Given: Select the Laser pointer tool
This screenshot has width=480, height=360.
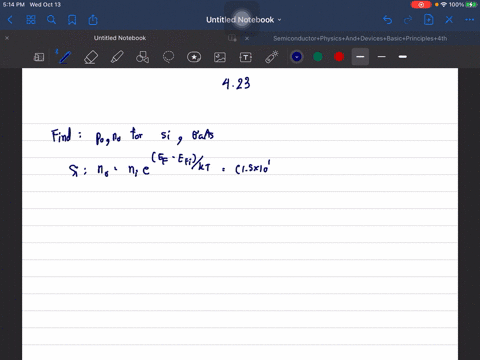Looking at the screenshot, I should pyautogui.click(x=272, y=57).
